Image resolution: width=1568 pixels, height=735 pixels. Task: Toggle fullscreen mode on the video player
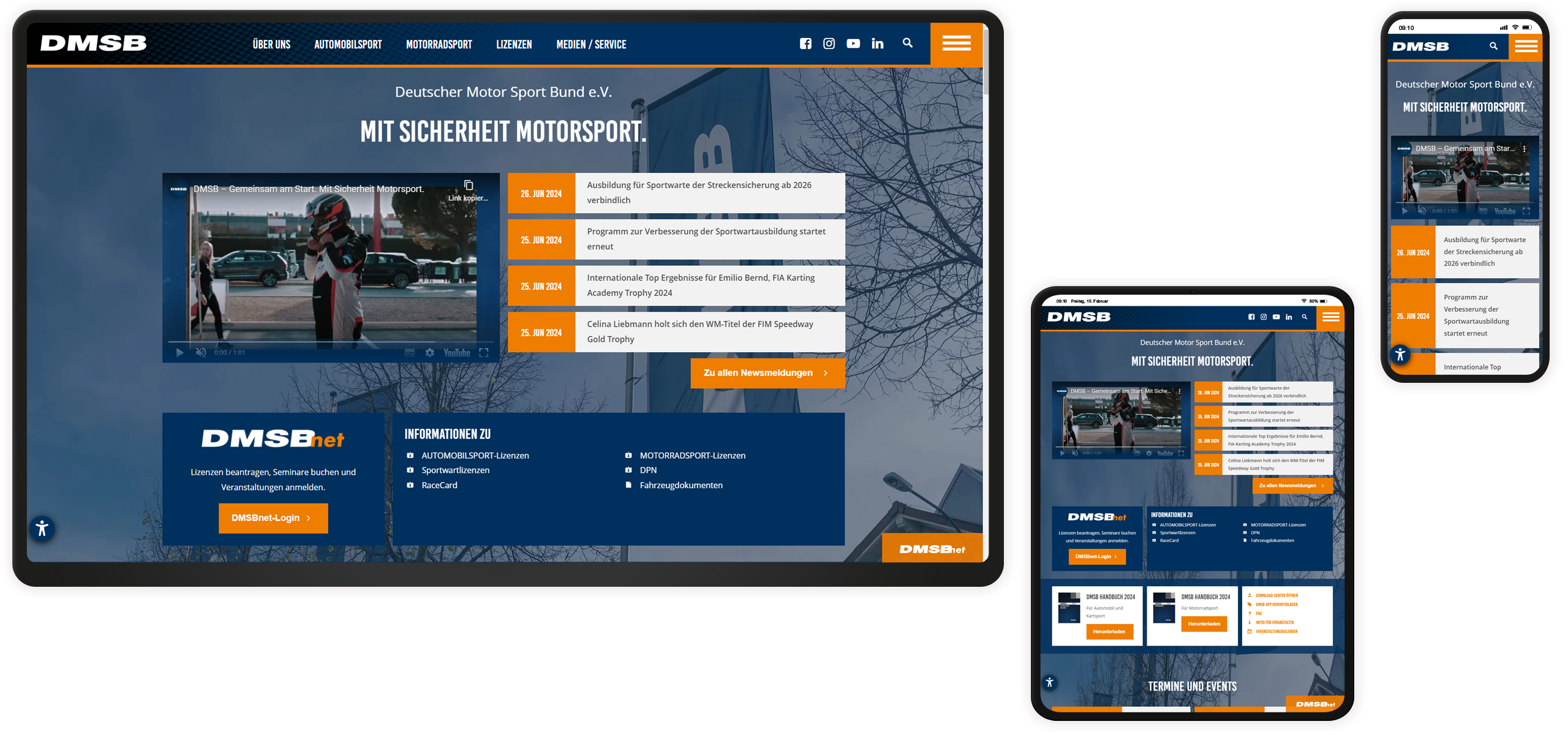484,353
